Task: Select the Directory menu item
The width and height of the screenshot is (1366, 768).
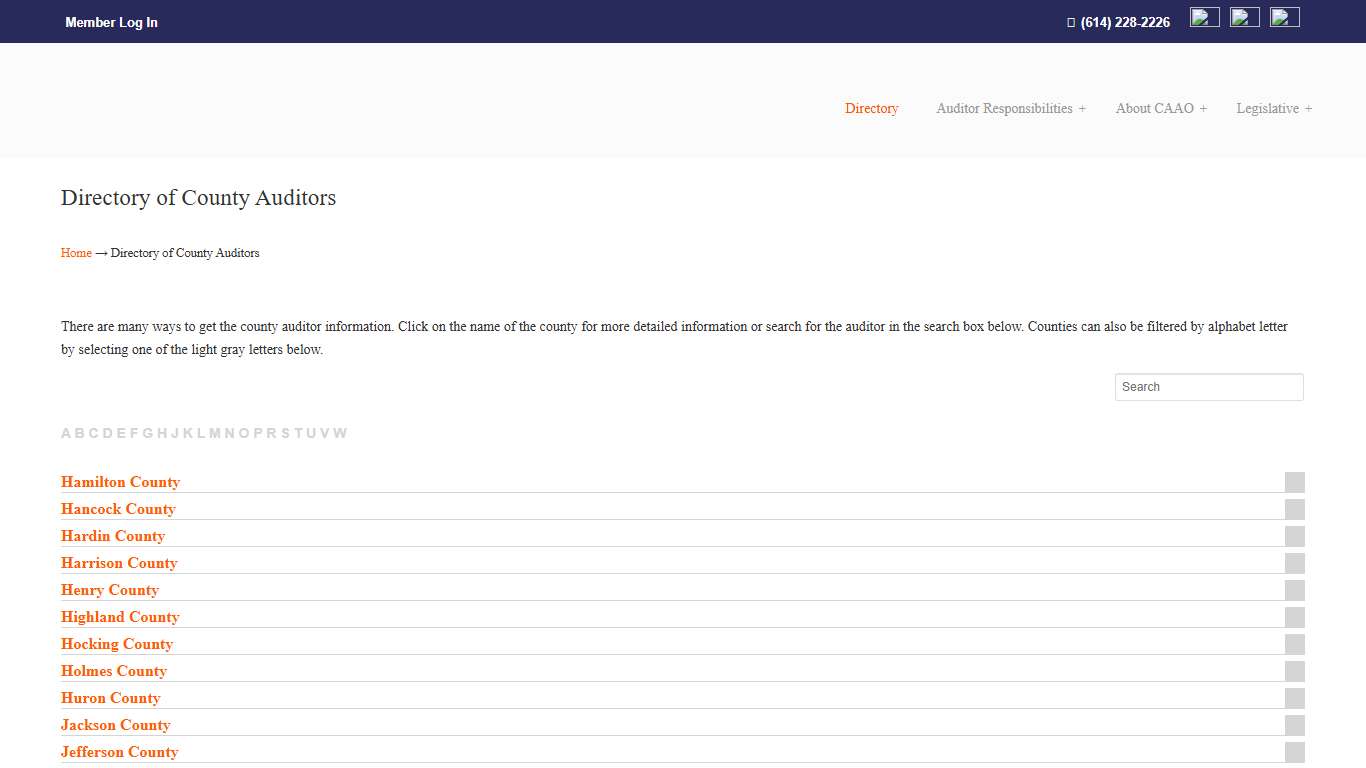Action: (871, 108)
